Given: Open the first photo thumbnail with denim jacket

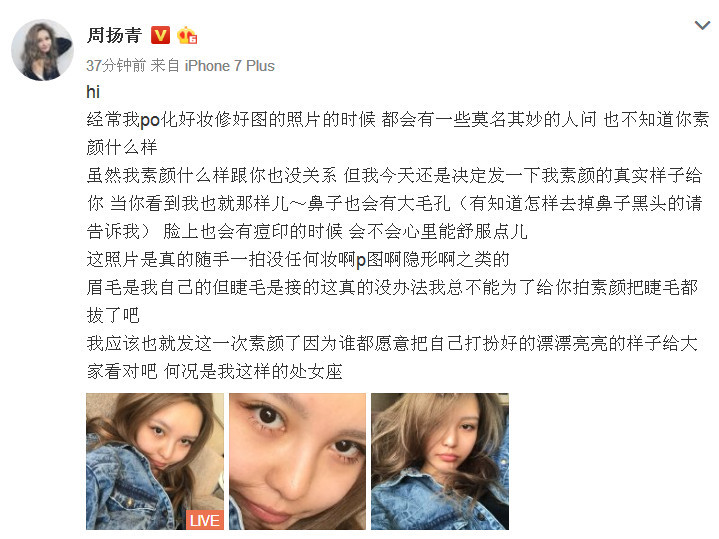Looking at the screenshot, I should click(x=155, y=461).
